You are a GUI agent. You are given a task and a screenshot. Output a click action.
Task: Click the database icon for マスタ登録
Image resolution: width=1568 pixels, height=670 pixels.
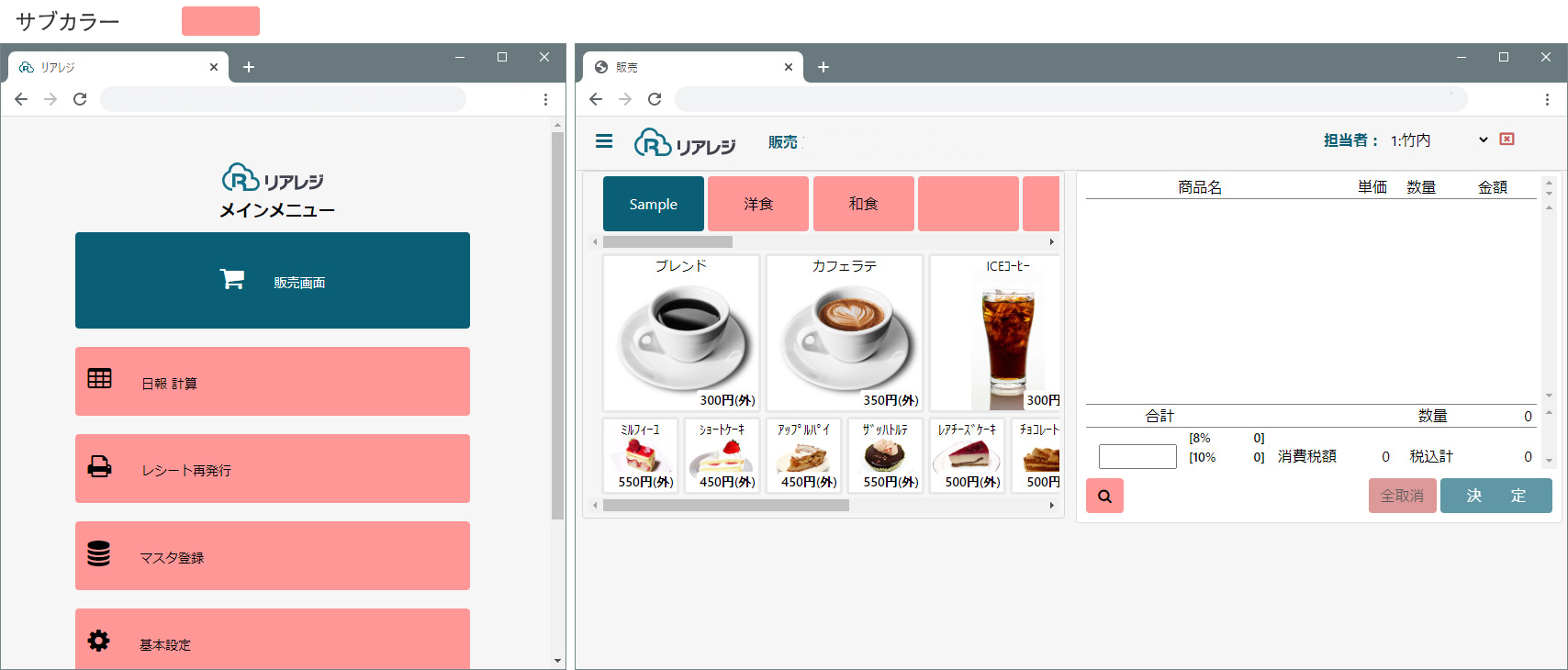[x=98, y=553]
